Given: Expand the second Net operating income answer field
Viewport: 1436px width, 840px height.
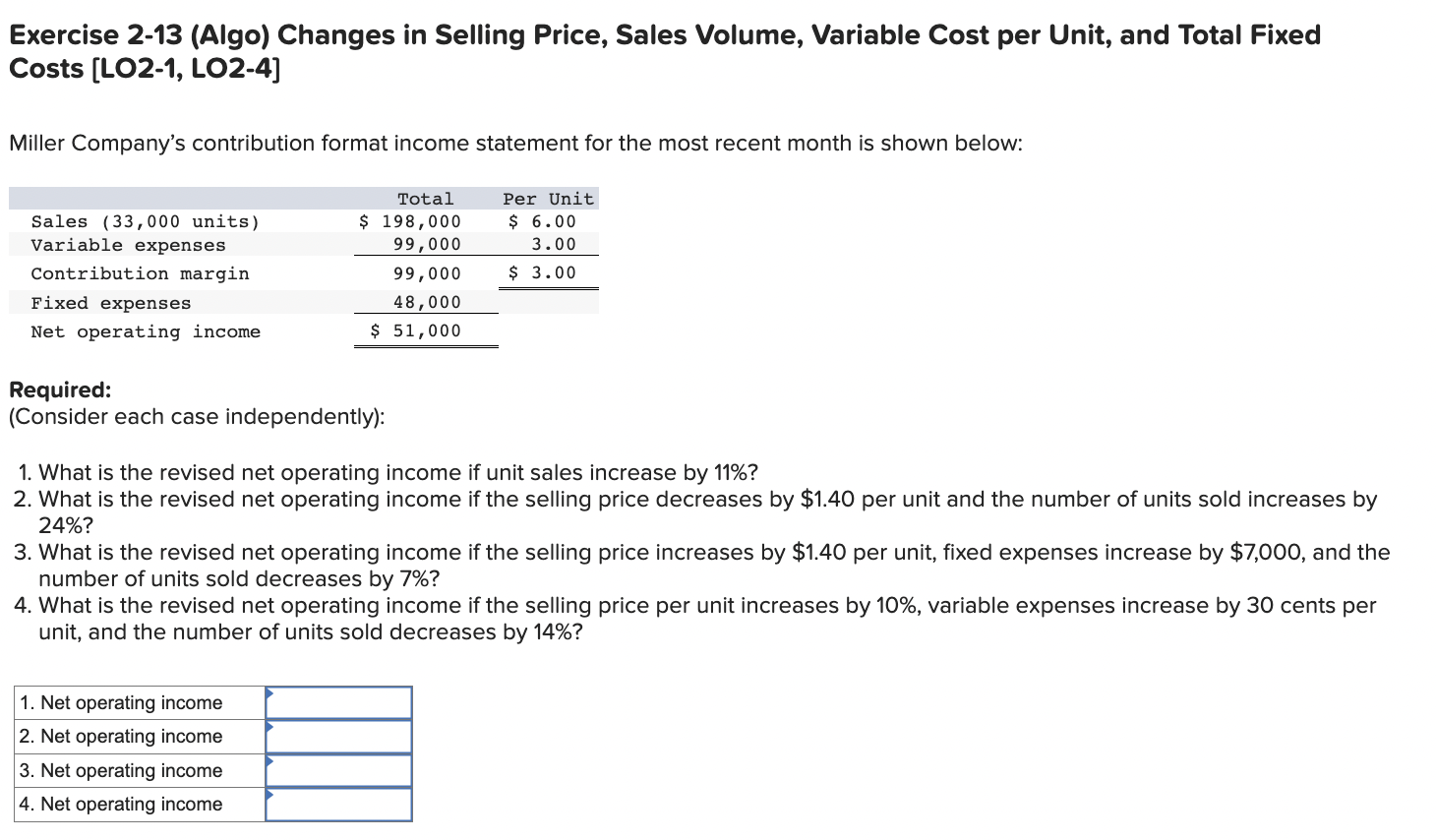Looking at the screenshot, I should point(339,735).
